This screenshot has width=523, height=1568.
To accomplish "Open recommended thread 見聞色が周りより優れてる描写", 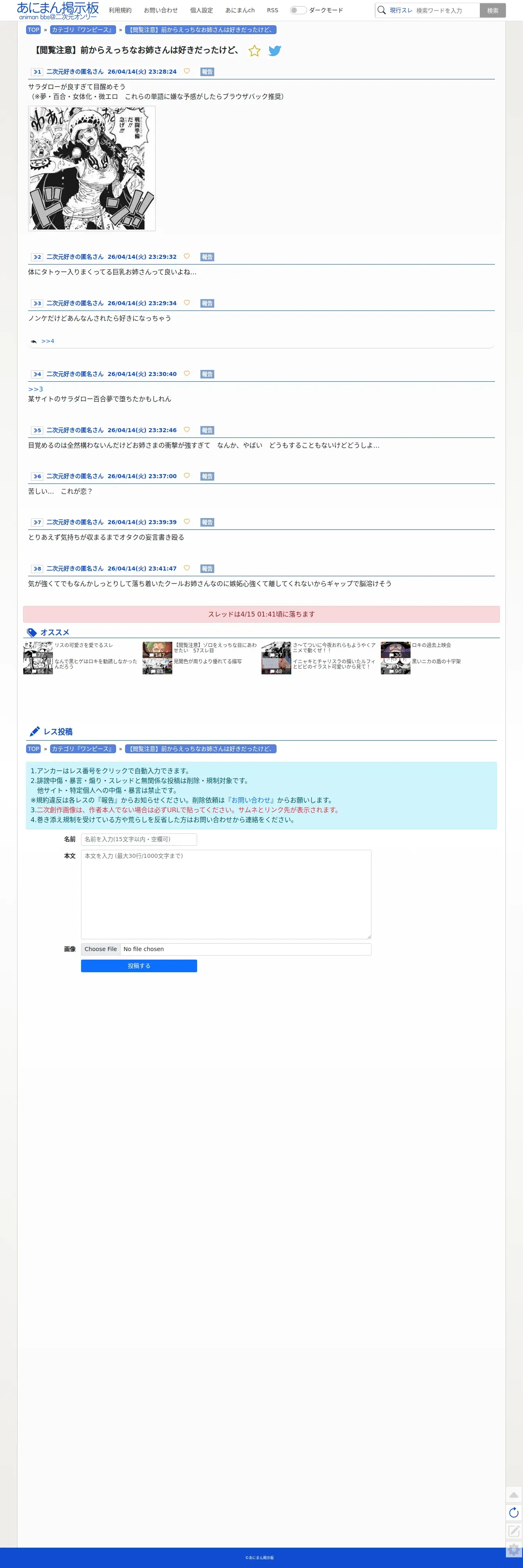I will click(208, 662).
